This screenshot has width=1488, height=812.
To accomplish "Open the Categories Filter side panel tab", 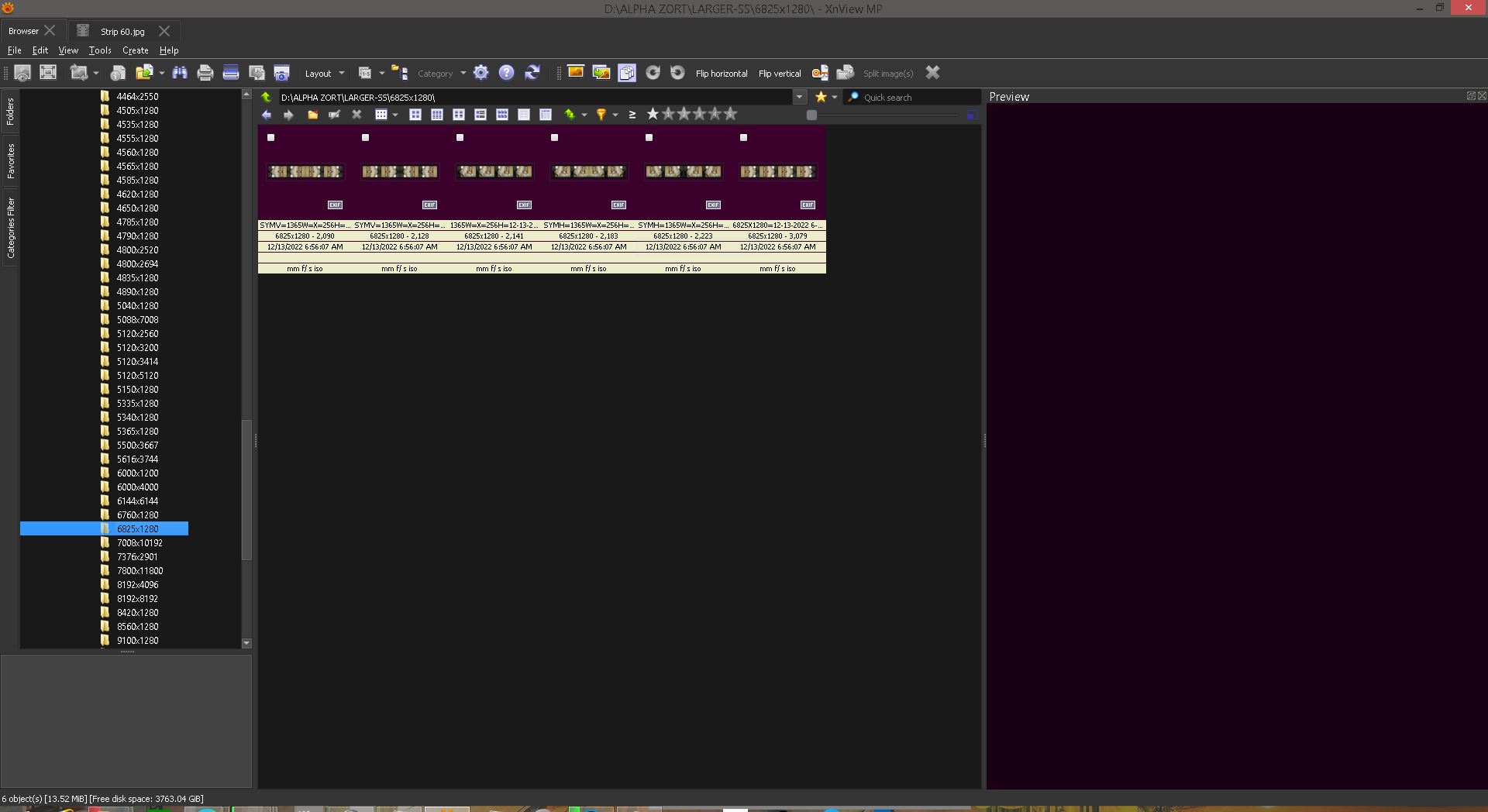I will [11, 228].
